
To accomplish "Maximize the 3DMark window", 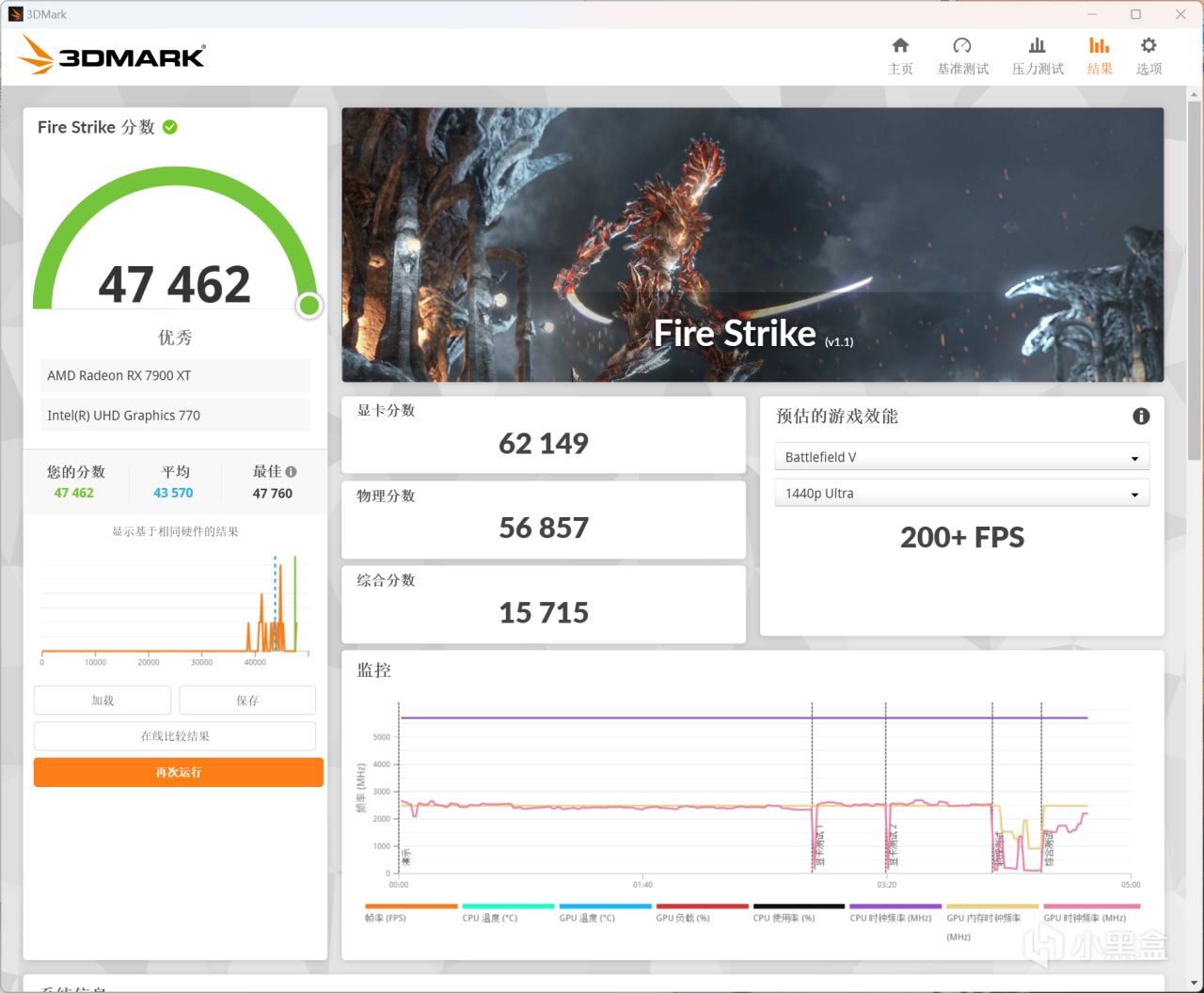I will coord(1135,14).
